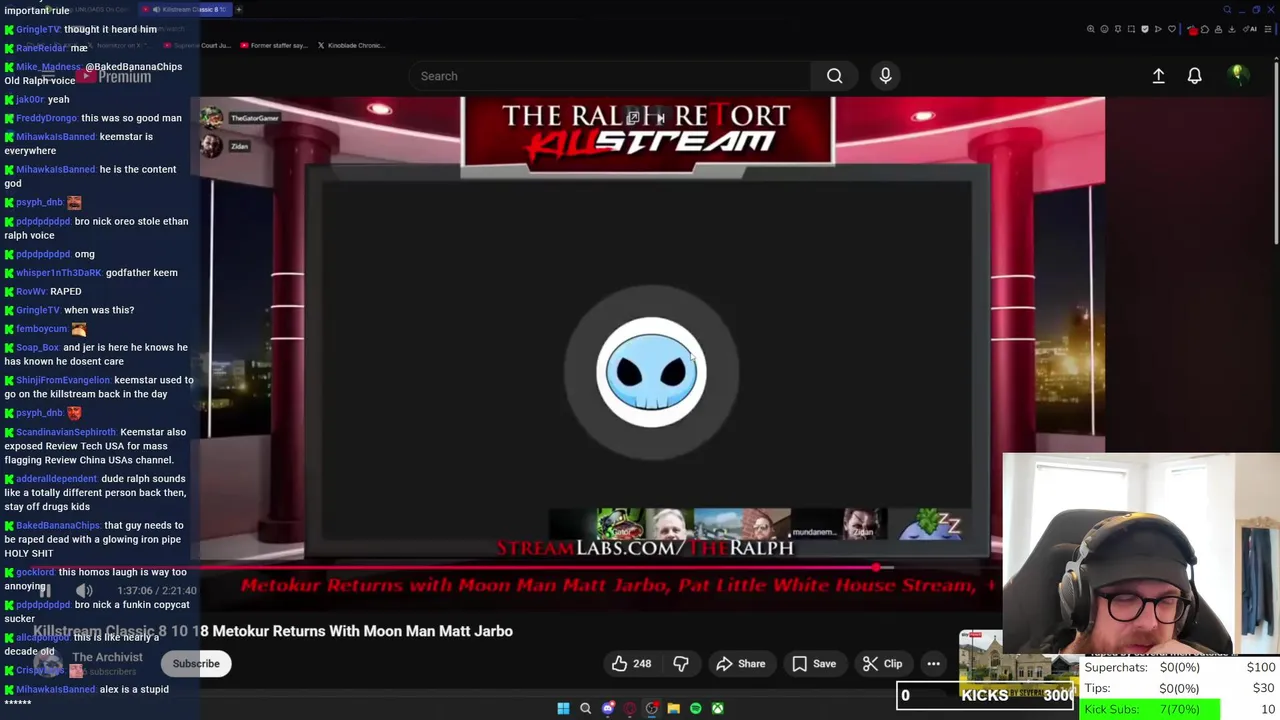Viewport: 1280px width, 720px height.
Task: Click the webcam overlay of streamer
Action: click(x=1141, y=555)
